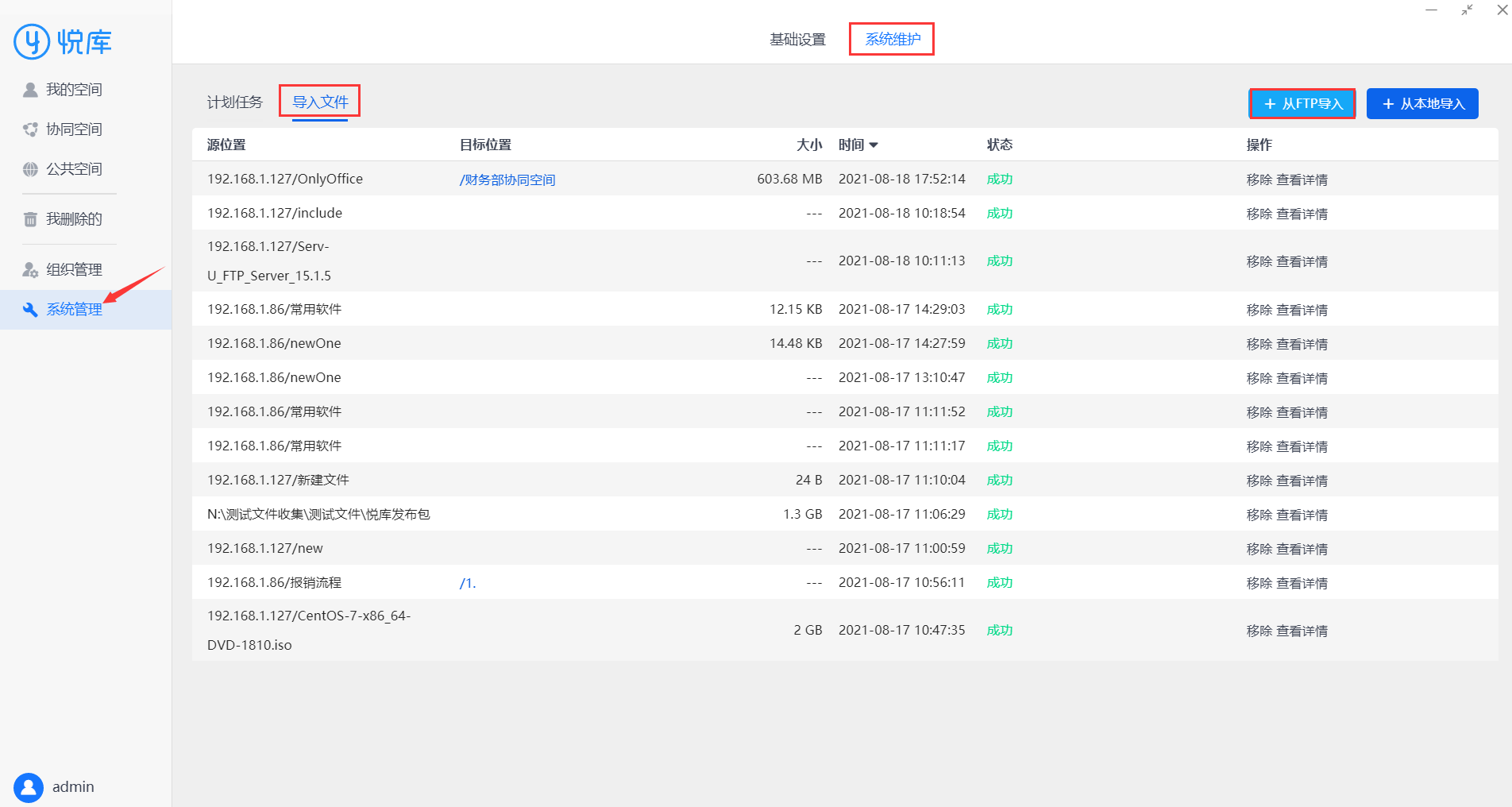
Task: Open the /财务部协同空间 target link
Action: point(507,180)
